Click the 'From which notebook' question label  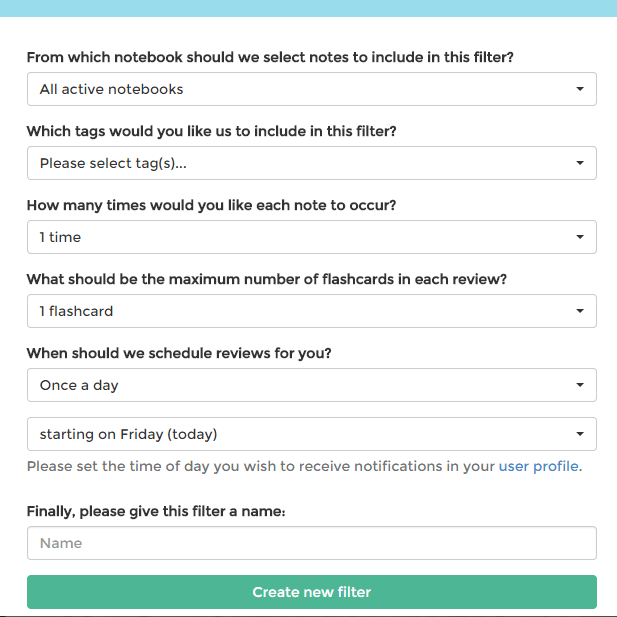pyautogui.click(x=270, y=57)
